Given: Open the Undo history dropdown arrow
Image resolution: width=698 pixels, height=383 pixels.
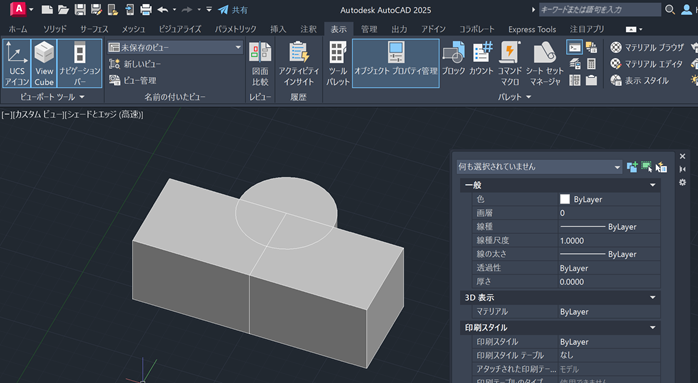Looking at the screenshot, I should click(x=174, y=9).
